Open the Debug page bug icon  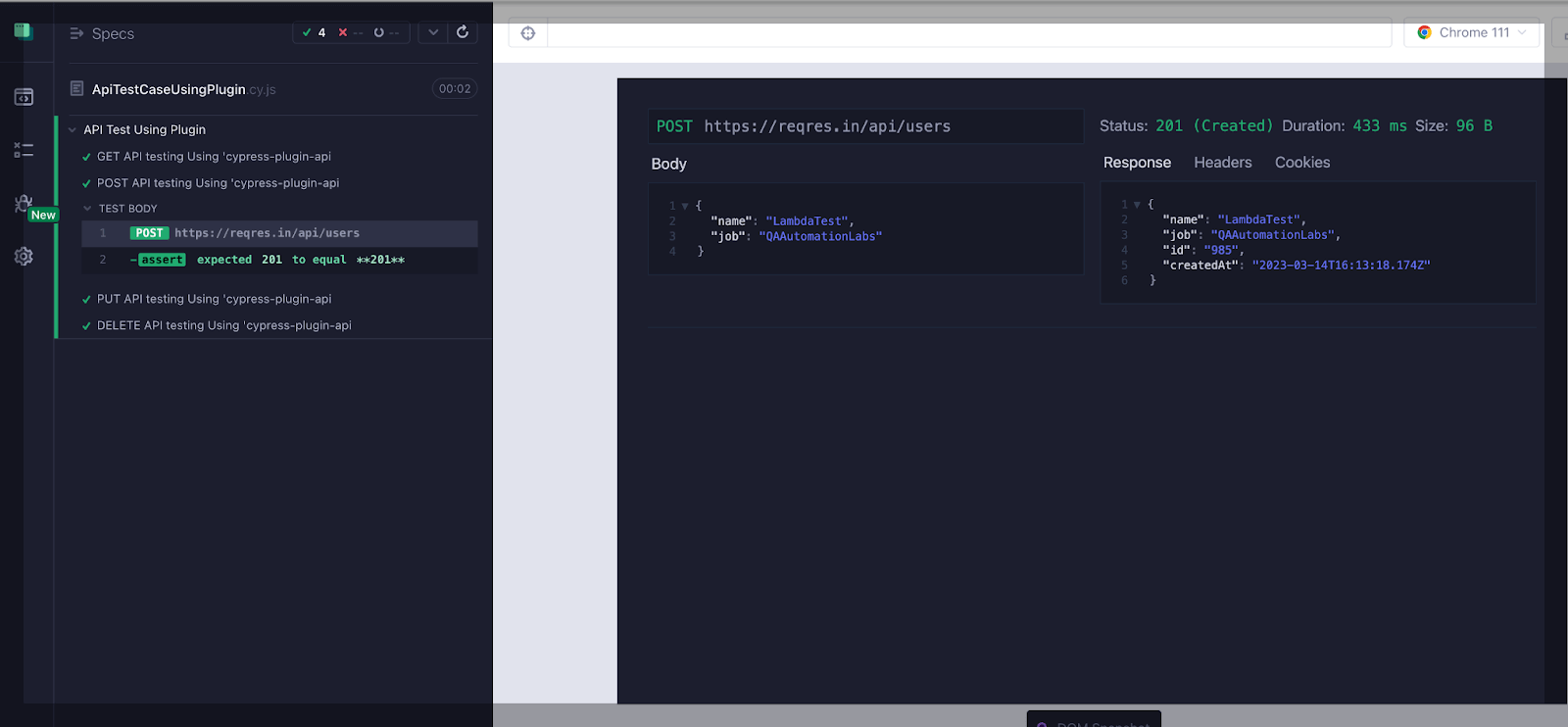pyautogui.click(x=24, y=203)
